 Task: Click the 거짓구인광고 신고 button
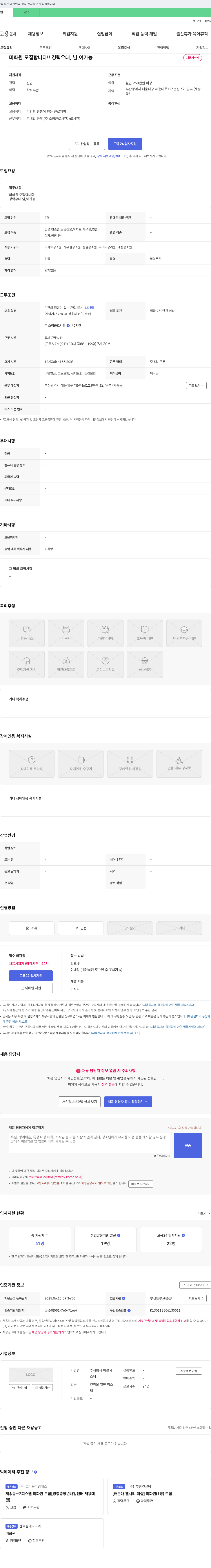[x=195, y=1285]
